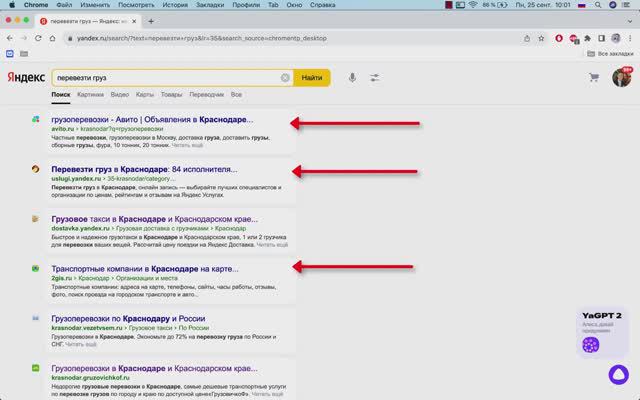Open the Справка menu

(322, 5)
